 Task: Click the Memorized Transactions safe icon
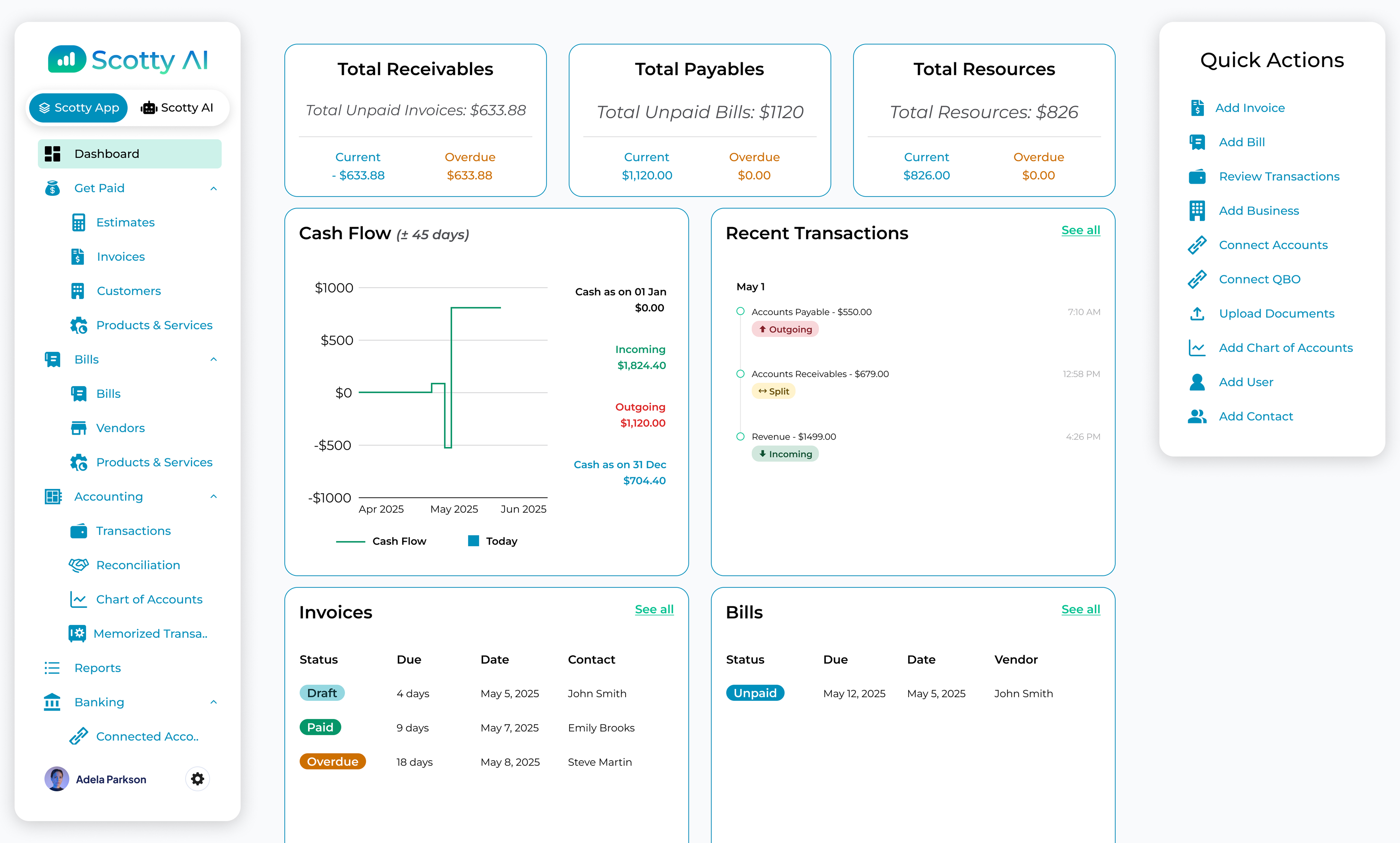click(x=77, y=633)
